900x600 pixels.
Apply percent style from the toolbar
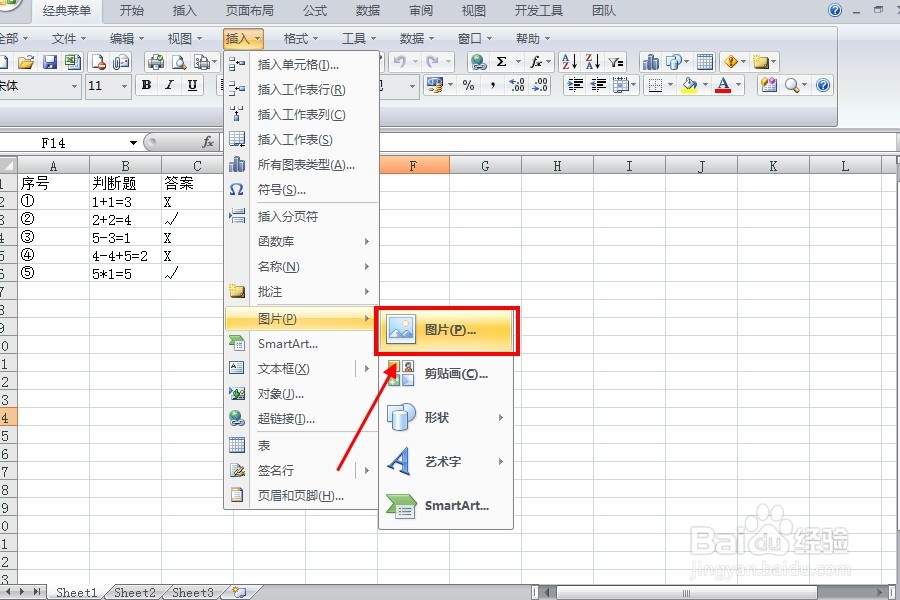tap(468, 86)
